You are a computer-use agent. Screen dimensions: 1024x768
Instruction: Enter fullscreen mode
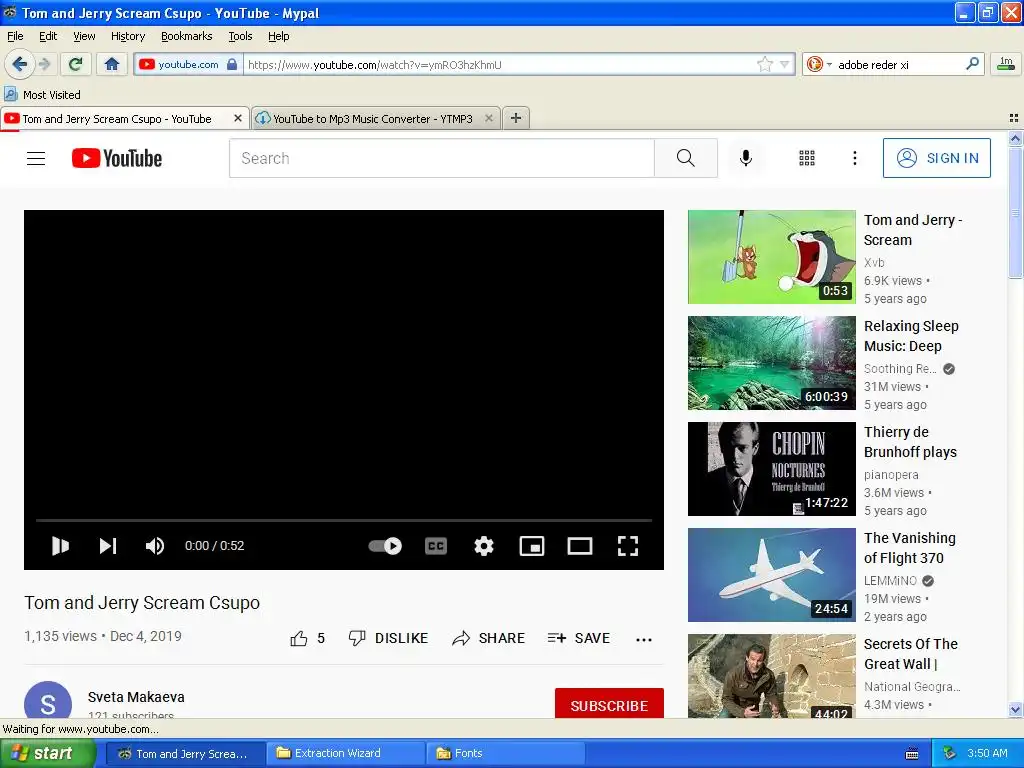point(628,545)
